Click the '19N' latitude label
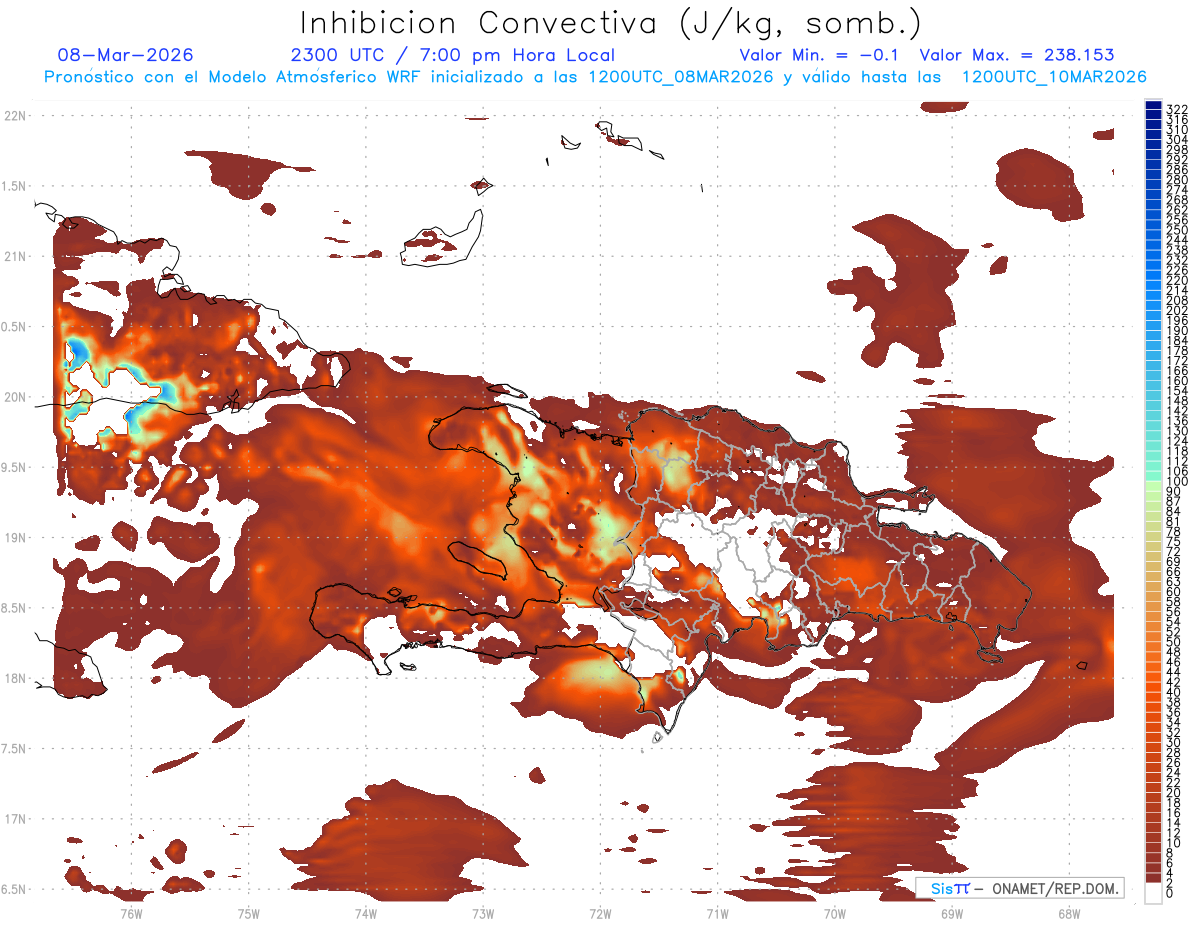This screenshot has height=927, width=1200. [x=15, y=538]
